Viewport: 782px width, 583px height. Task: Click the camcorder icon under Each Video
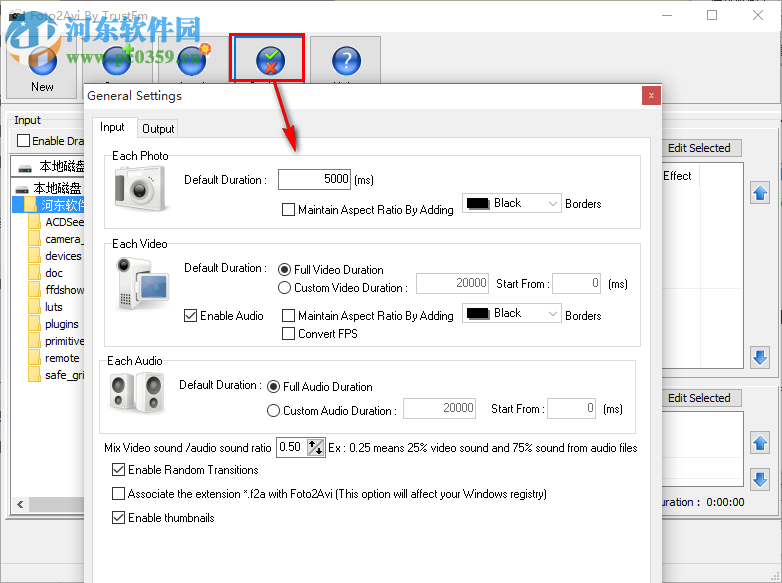143,283
